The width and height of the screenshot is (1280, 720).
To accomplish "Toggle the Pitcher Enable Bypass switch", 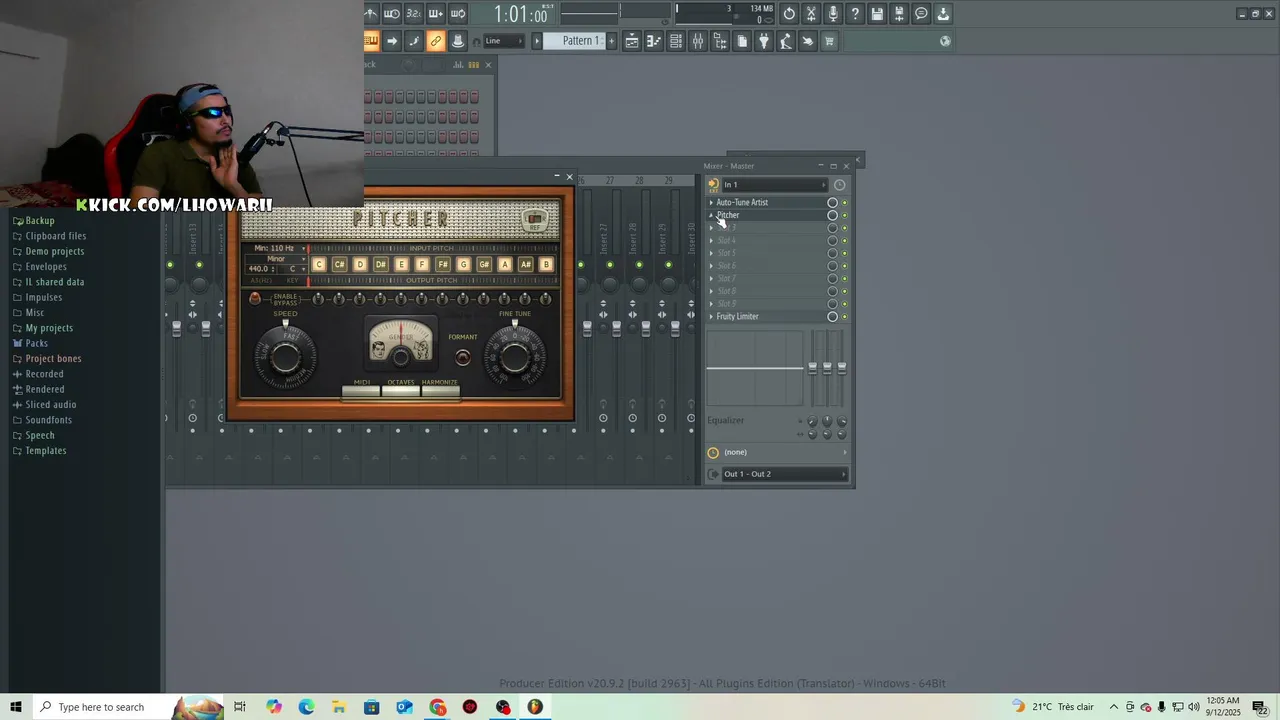I will pyautogui.click(x=255, y=299).
